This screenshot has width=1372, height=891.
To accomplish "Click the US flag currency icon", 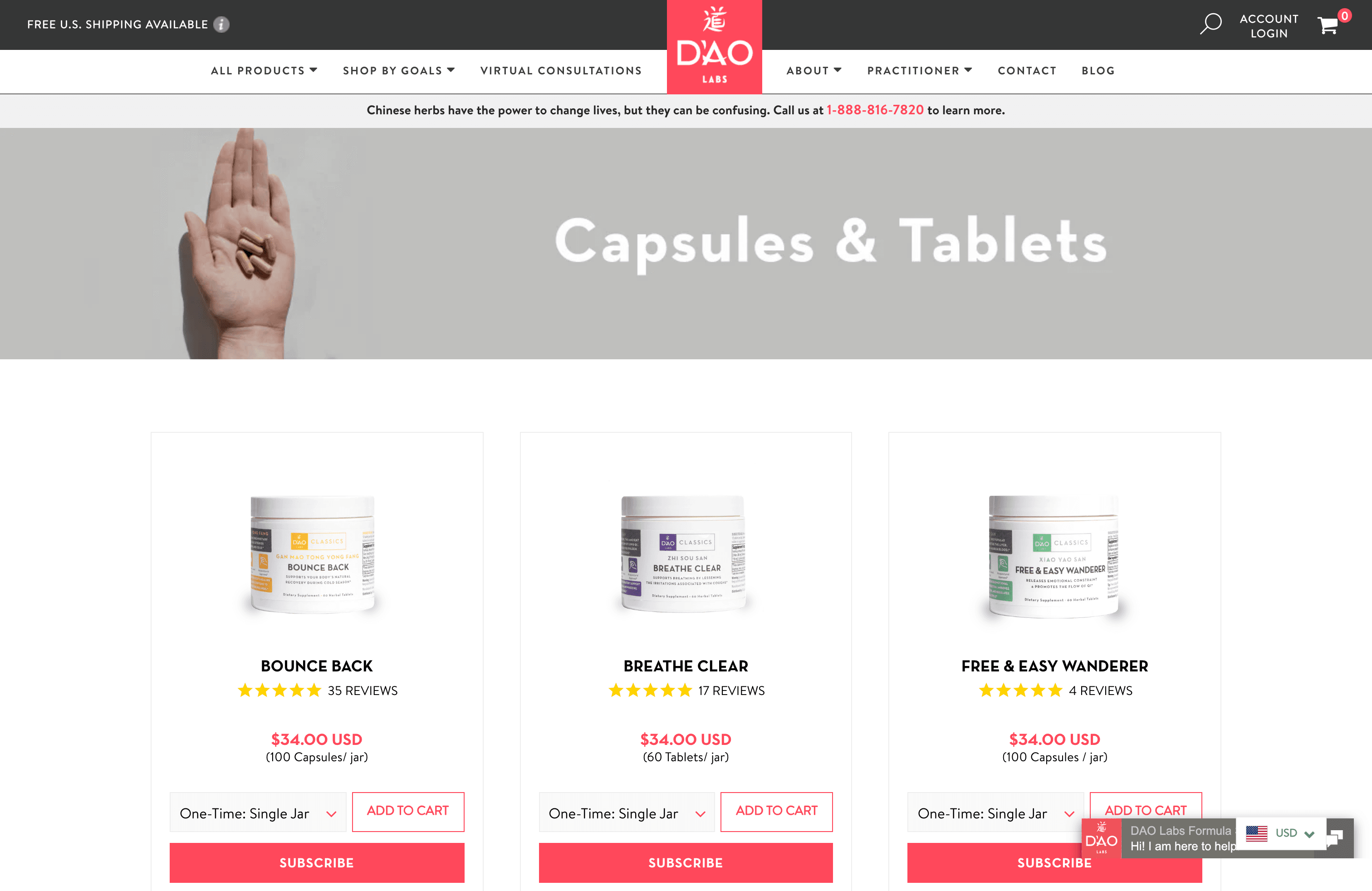I will (1256, 833).
